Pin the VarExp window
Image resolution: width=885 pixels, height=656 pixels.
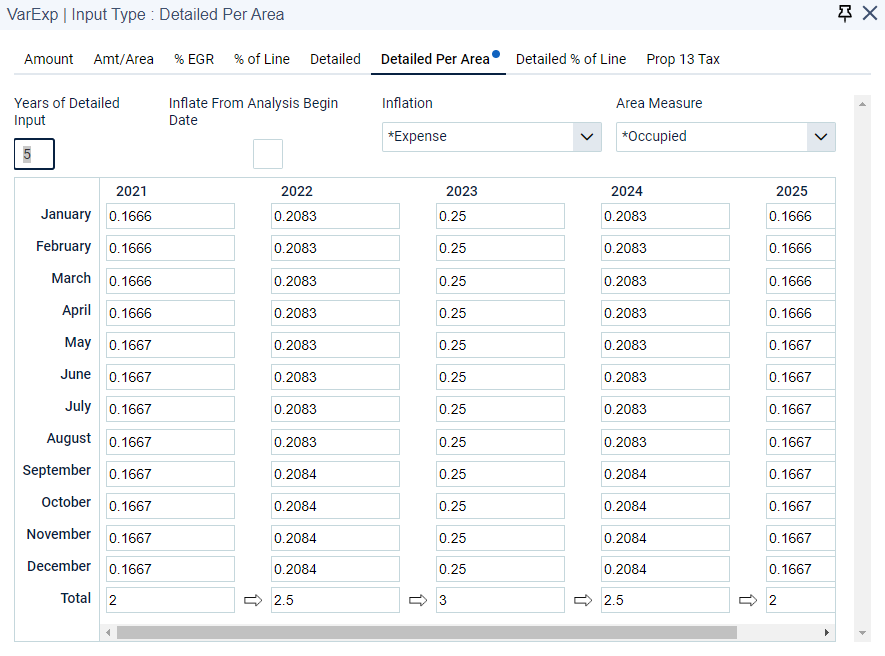tap(844, 14)
